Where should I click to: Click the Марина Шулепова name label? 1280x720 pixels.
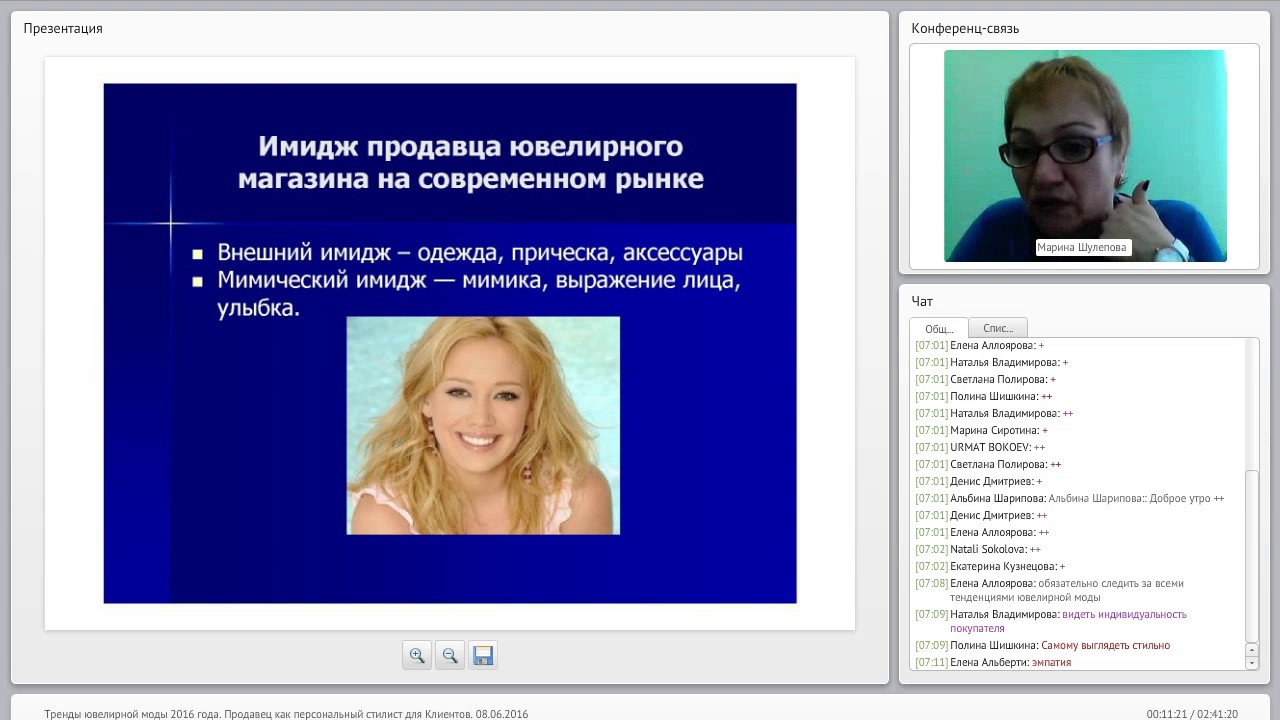(x=1082, y=247)
